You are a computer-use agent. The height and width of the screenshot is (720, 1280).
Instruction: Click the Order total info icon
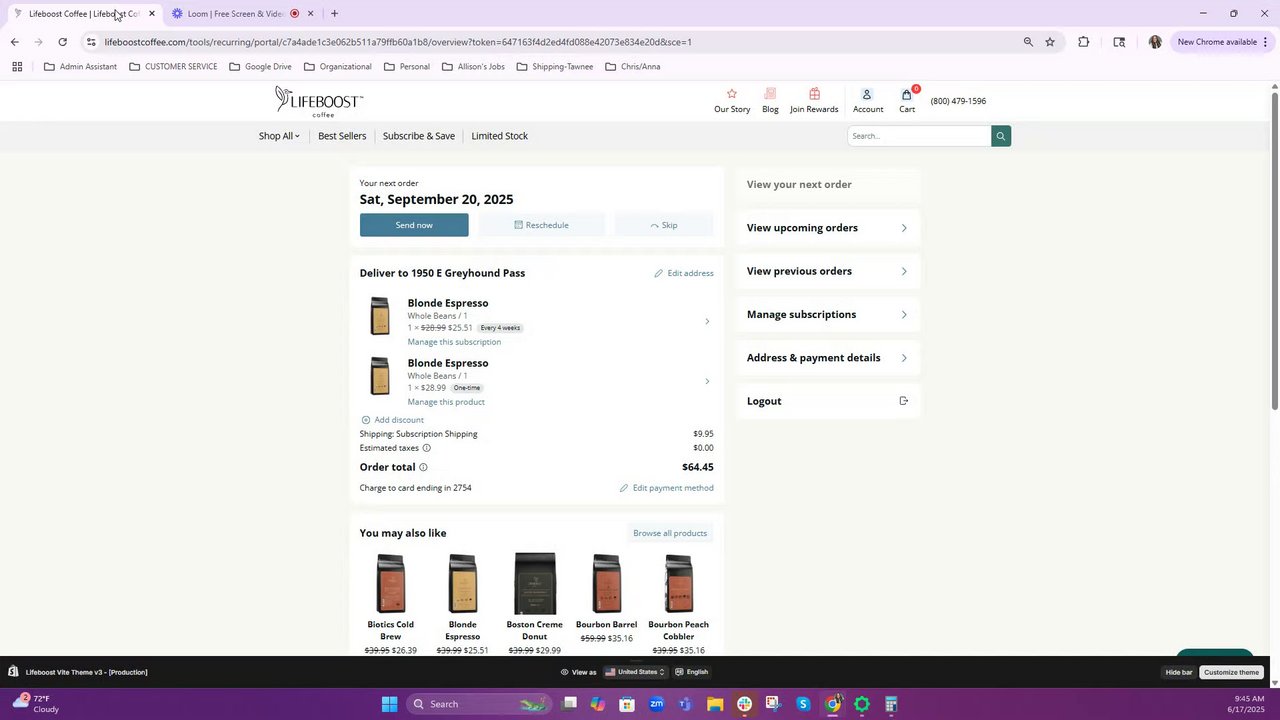pos(423,467)
